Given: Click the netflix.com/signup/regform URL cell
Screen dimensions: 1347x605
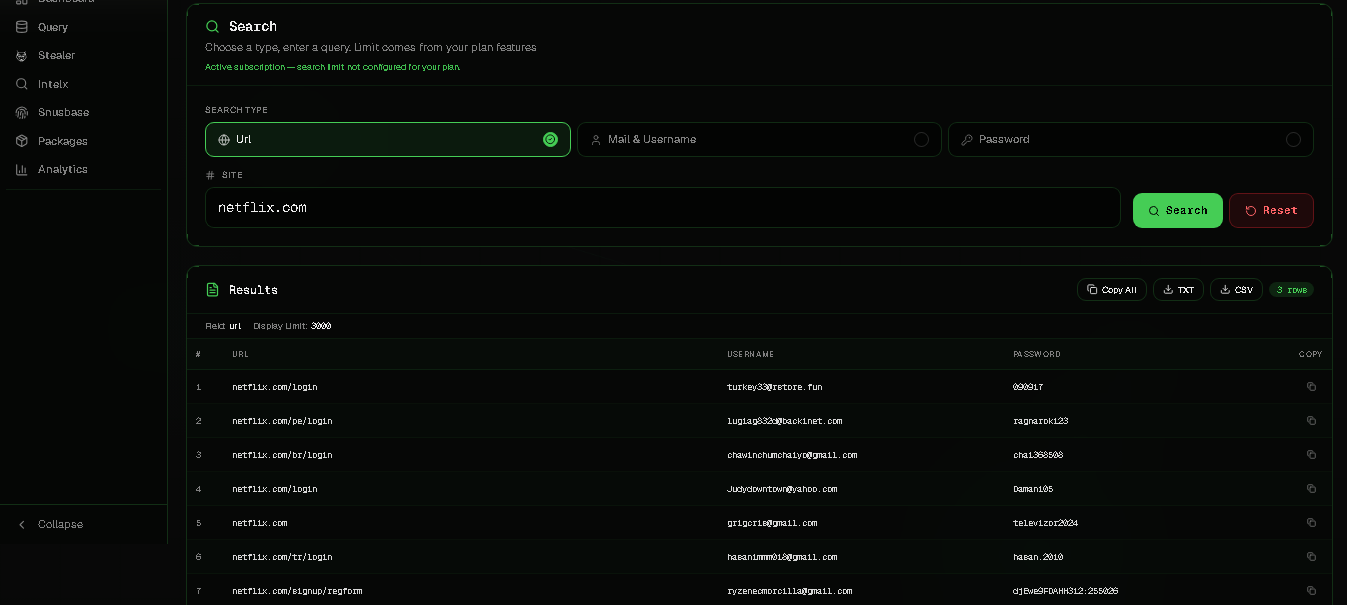Looking at the screenshot, I should click(x=297, y=591).
